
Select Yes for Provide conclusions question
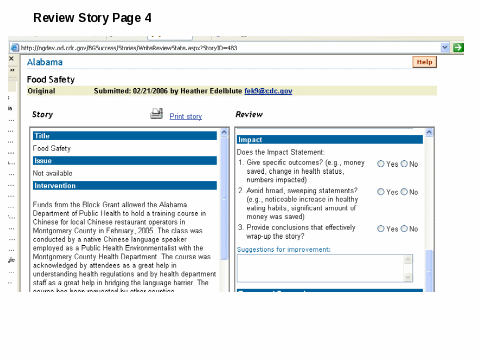[x=381, y=229]
